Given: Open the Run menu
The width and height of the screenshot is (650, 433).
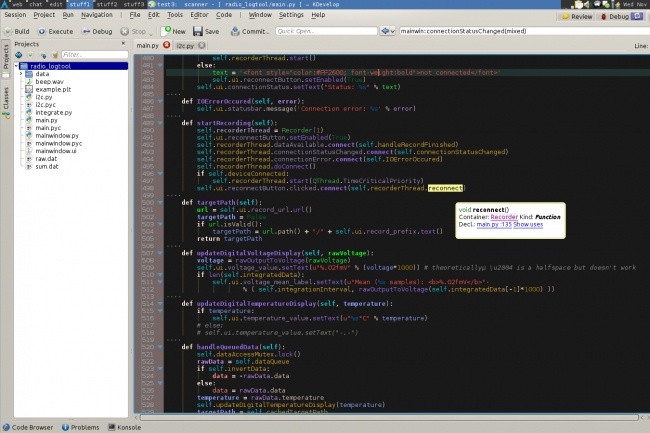Looking at the screenshot, I should pos(68,15).
